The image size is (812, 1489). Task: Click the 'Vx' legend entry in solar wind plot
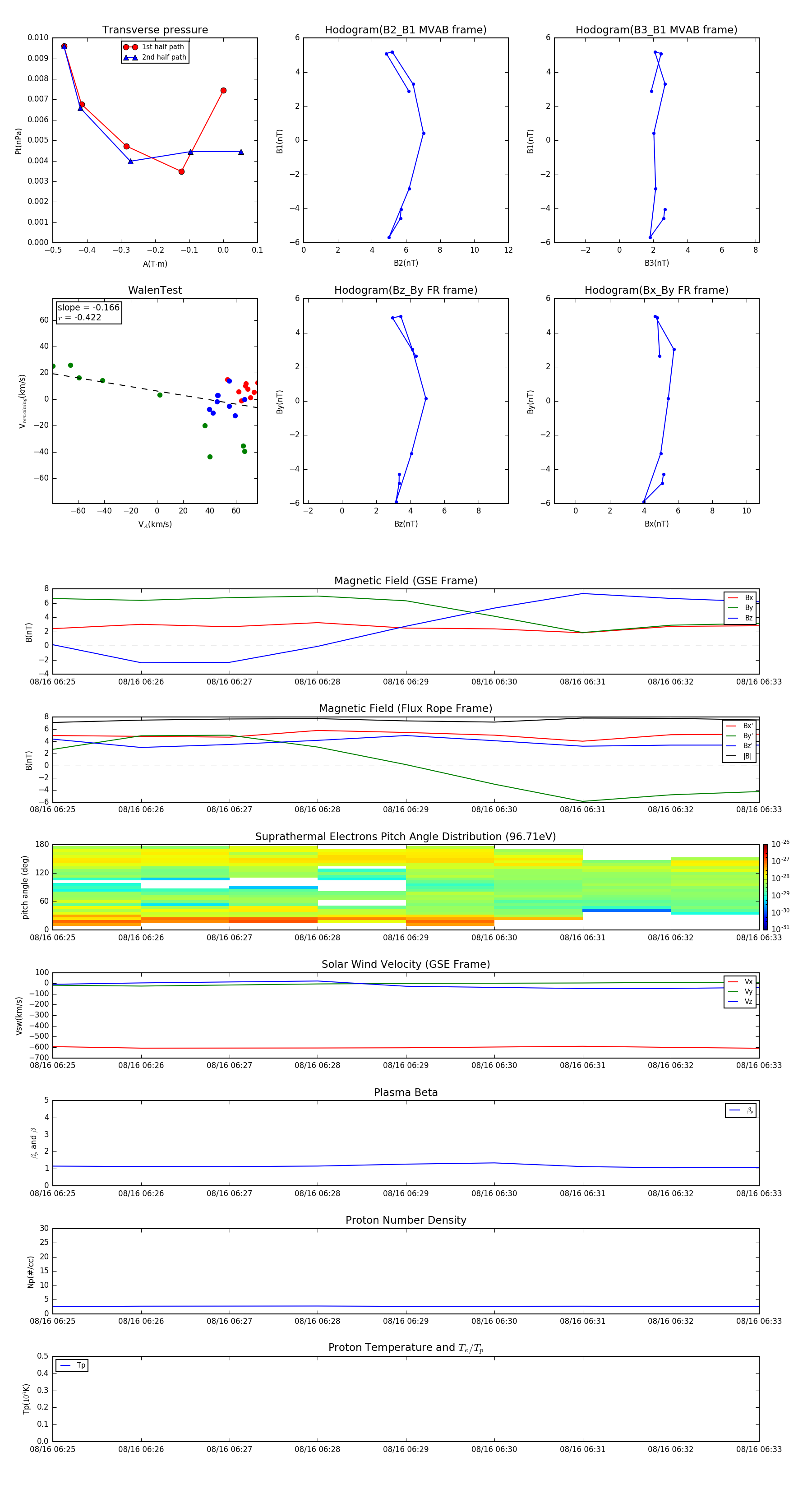click(740, 981)
